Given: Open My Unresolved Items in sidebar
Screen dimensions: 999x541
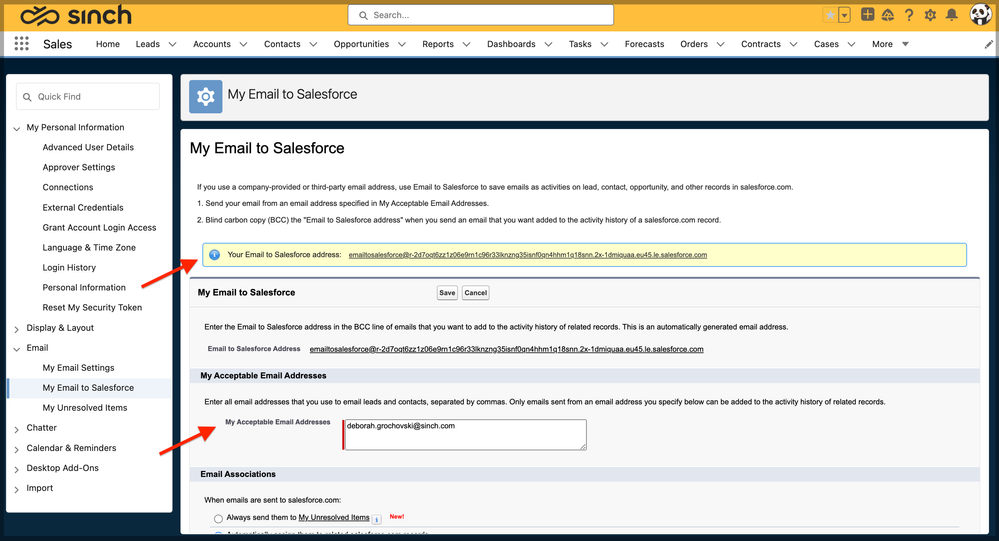Looking at the screenshot, I should 85,408.
